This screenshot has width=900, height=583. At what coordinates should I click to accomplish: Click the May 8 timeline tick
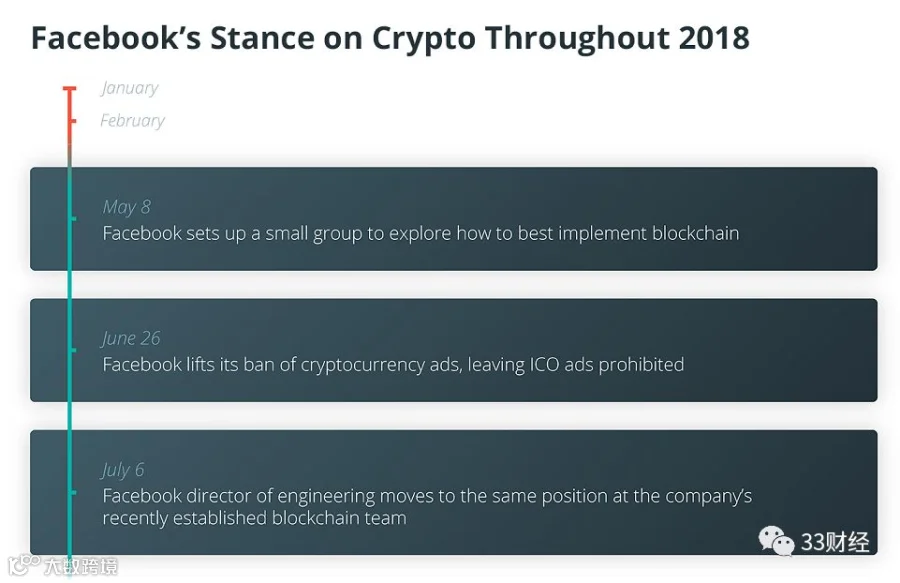(x=73, y=219)
